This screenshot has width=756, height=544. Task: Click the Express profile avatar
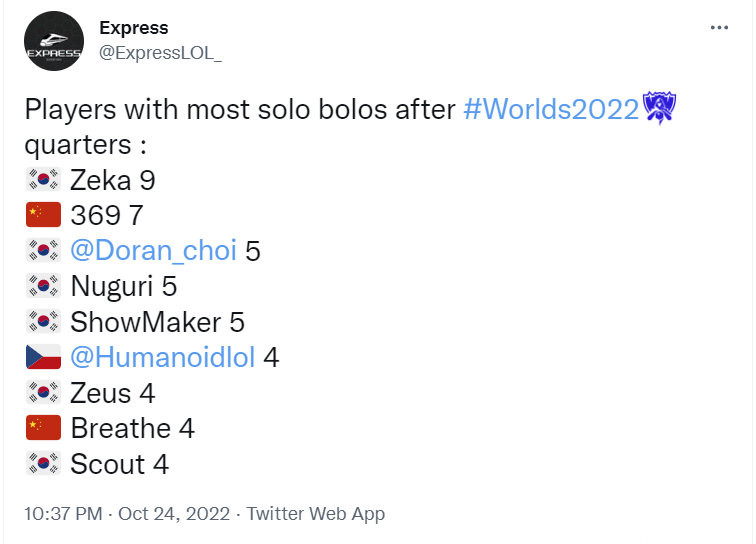tap(54, 41)
